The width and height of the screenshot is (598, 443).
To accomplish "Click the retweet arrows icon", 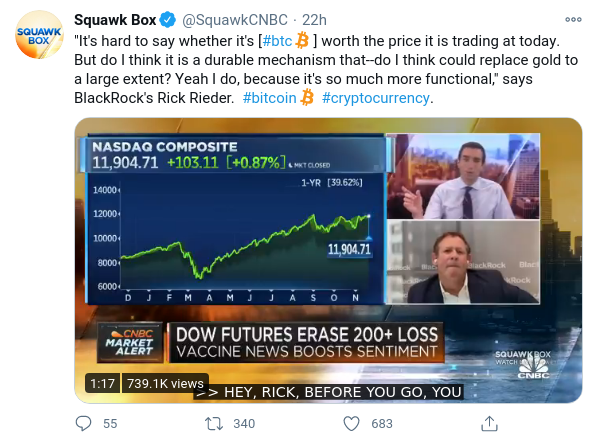I will [214, 424].
